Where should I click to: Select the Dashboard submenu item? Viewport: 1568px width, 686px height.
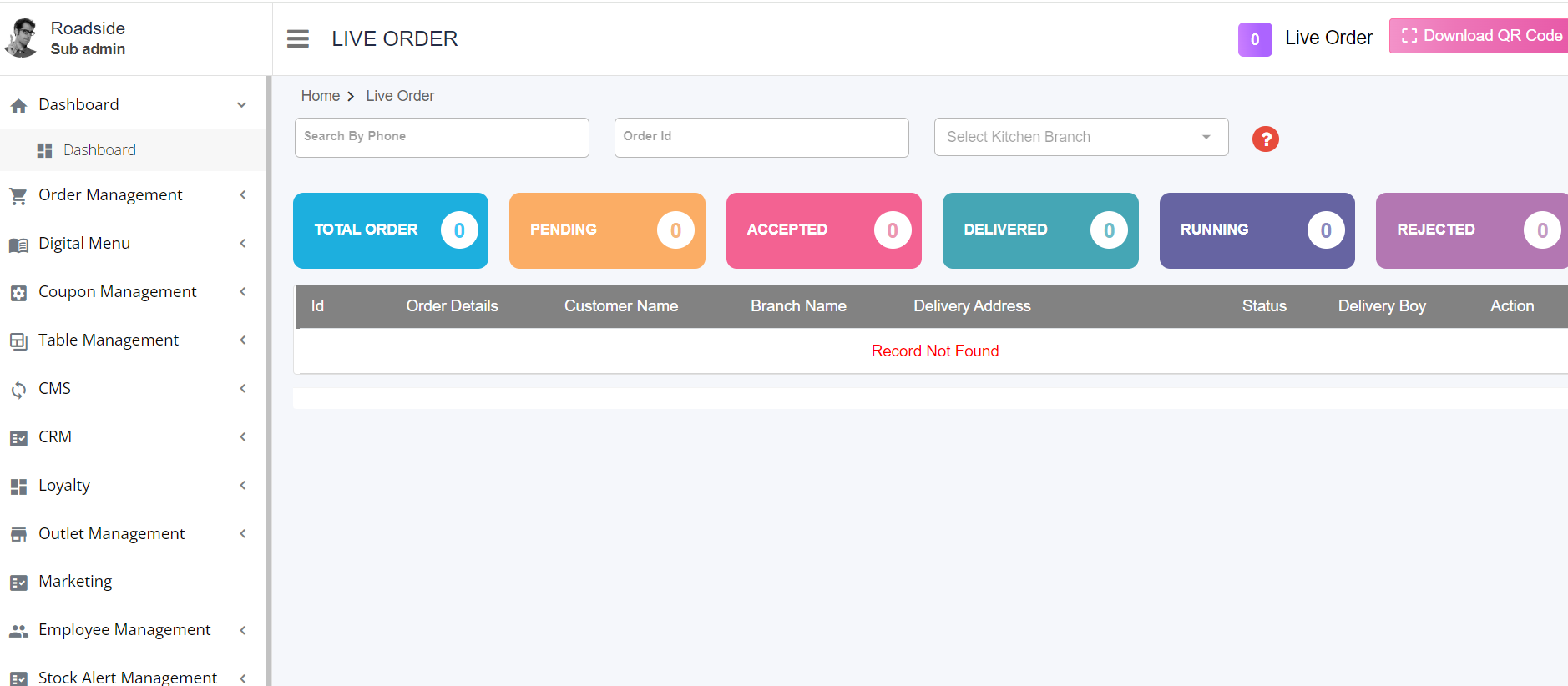[x=99, y=150]
